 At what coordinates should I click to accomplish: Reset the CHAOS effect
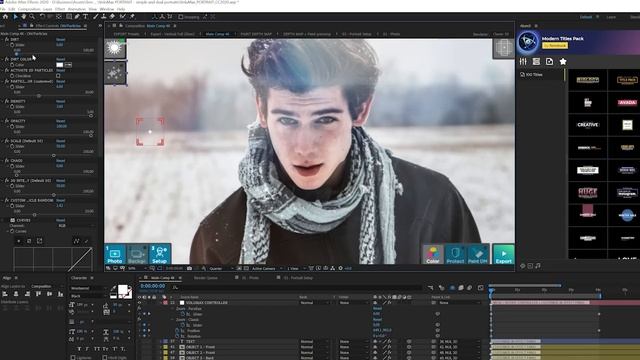60,161
